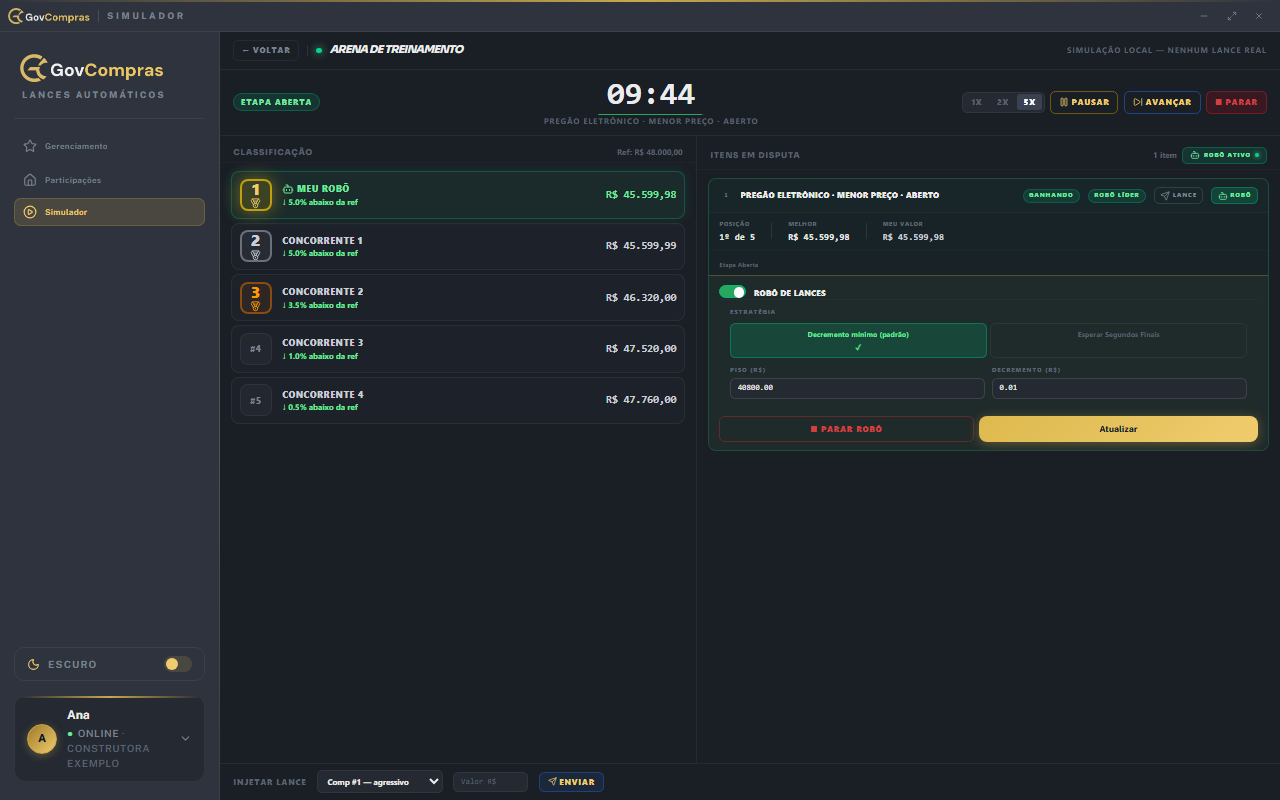This screenshot has width=1280, height=800.
Task: Select the Meu Robô ranking row
Action: tap(458, 195)
